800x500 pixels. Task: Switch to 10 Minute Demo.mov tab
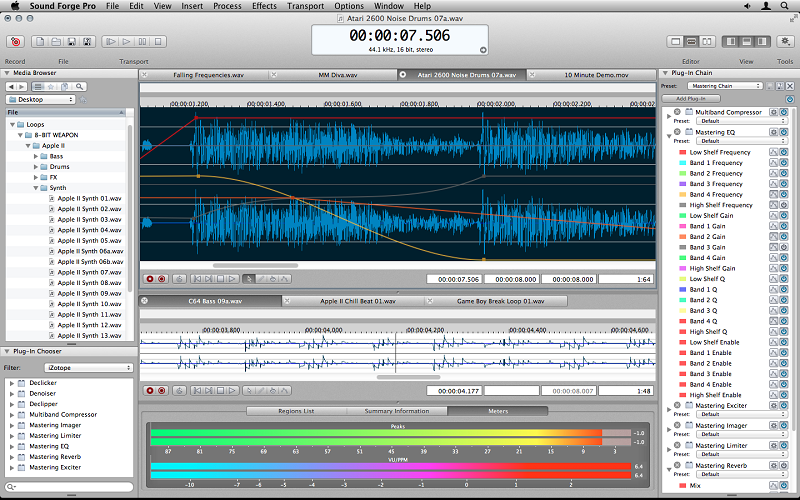pyautogui.click(x=596, y=75)
